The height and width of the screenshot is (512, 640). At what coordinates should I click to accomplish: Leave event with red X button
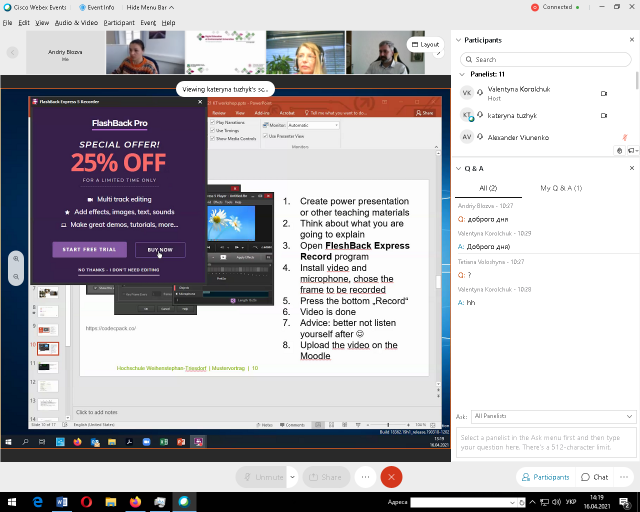click(x=391, y=477)
